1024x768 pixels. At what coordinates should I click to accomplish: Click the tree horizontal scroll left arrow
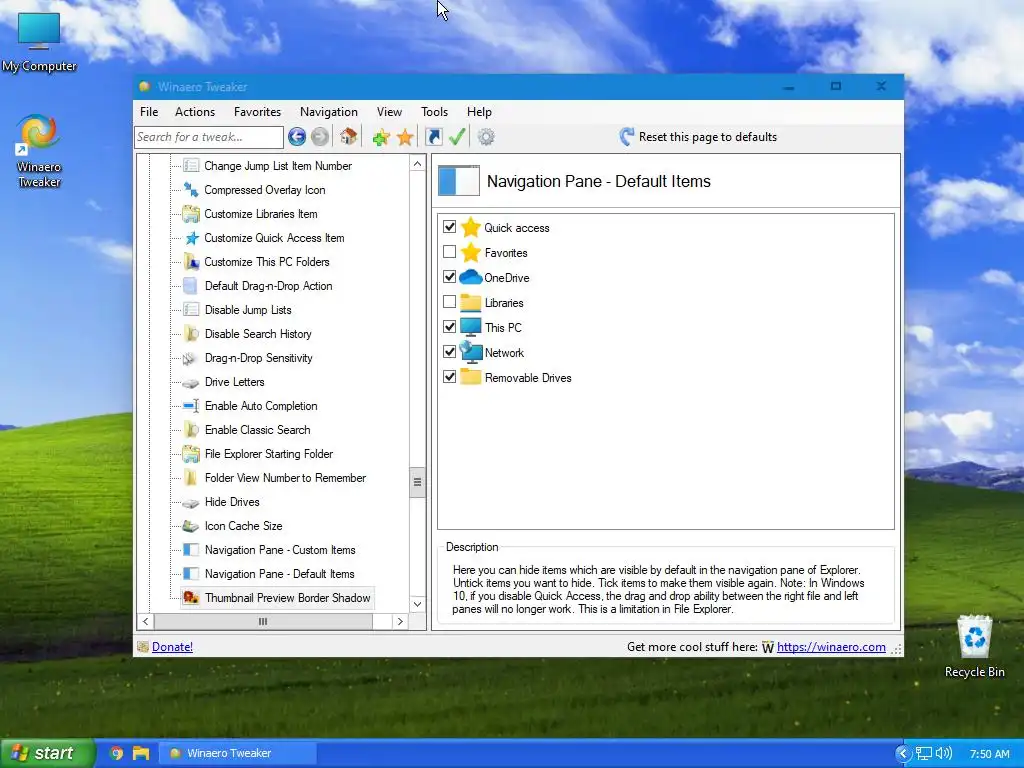pyautogui.click(x=145, y=622)
